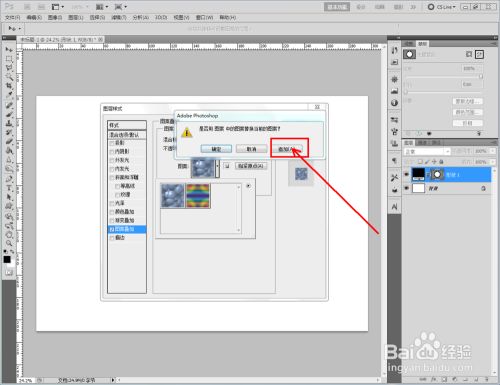Open the 图像 image menu
This screenshot has width=500, height=385.
tap(55, 17)
